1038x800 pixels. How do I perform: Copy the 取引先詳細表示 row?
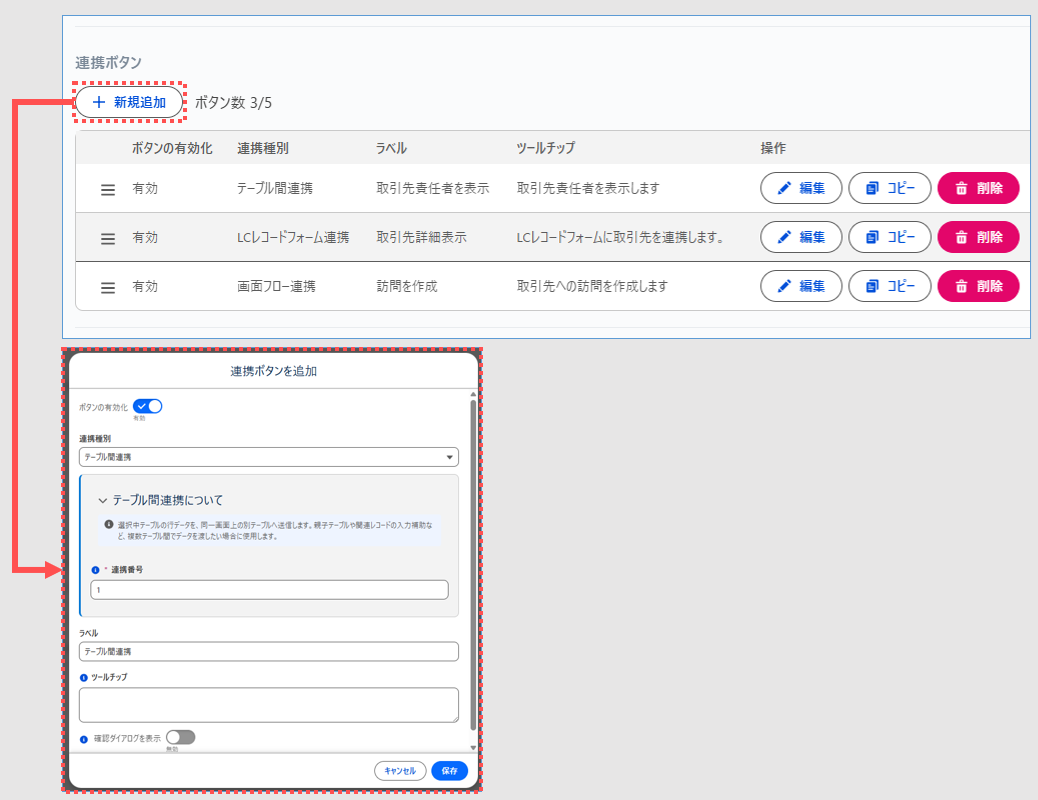[x=890, y=237]
